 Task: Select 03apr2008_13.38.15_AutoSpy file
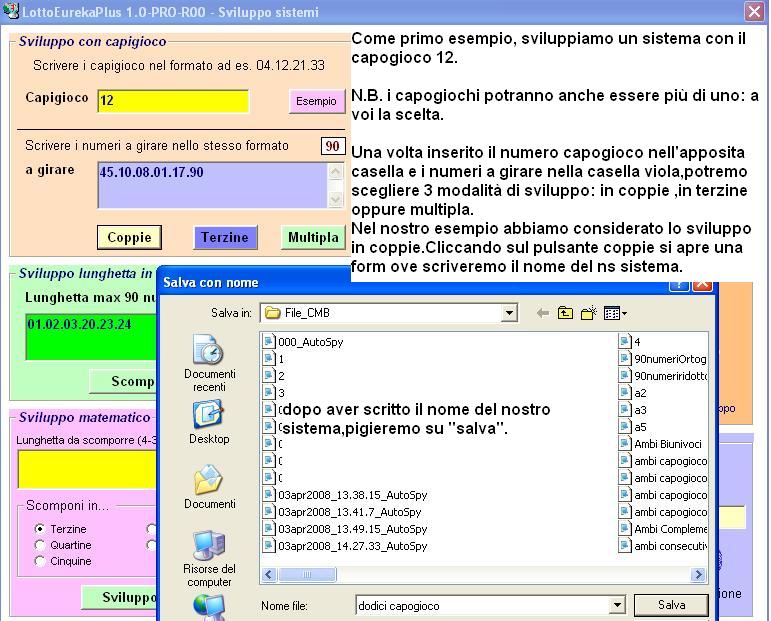pyautogui.click(x=345, y=495)
